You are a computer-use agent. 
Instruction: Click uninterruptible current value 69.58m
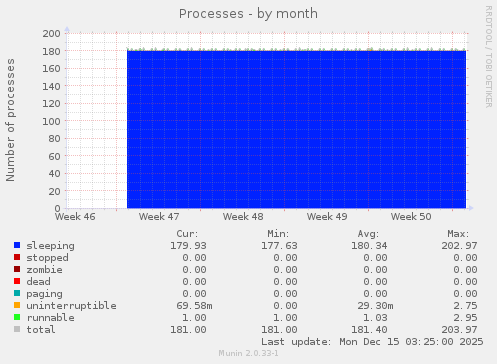[194, 306]
